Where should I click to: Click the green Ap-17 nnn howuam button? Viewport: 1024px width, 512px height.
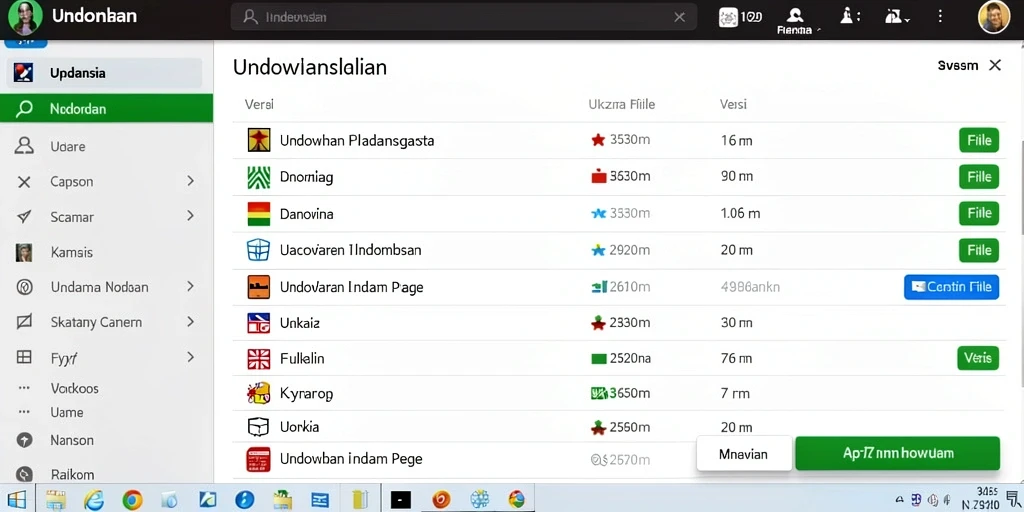(x=897, y=453)
